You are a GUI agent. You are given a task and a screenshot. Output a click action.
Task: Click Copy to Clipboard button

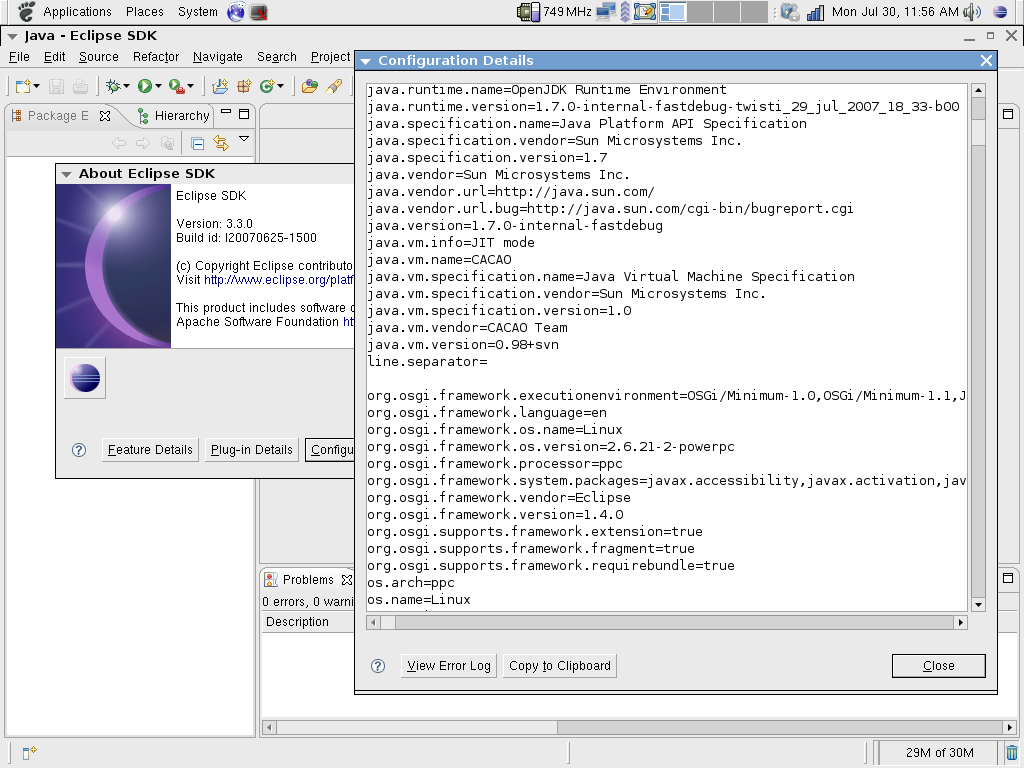point(560,666)
